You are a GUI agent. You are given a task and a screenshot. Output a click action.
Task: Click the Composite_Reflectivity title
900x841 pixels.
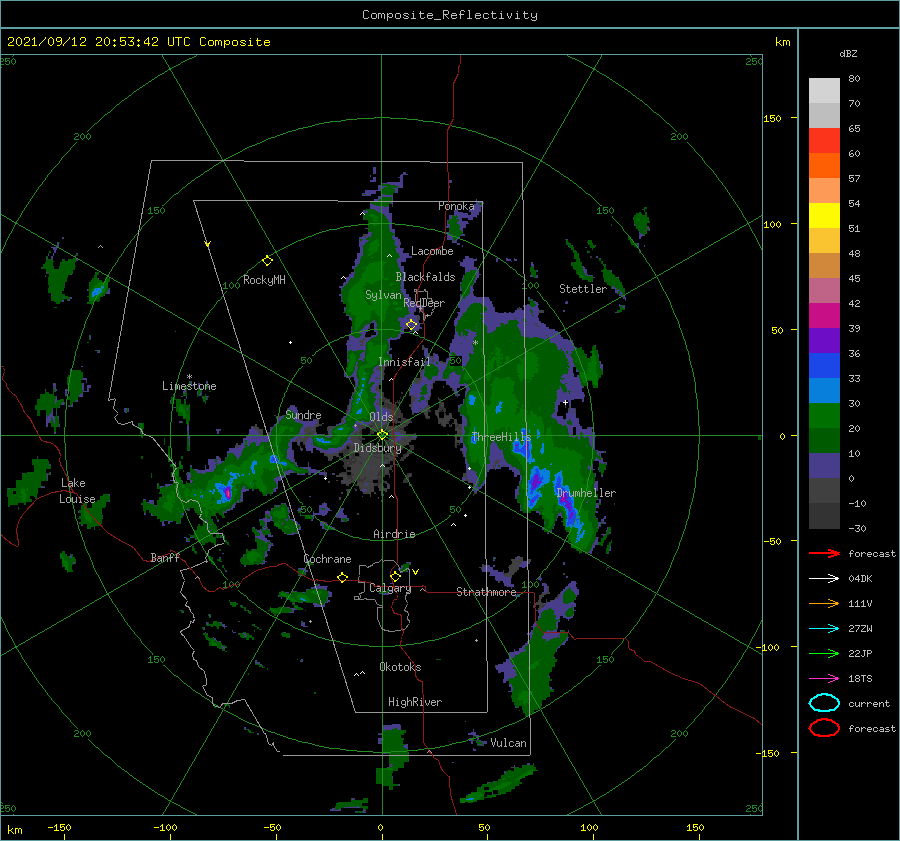[x=449, y=15]
